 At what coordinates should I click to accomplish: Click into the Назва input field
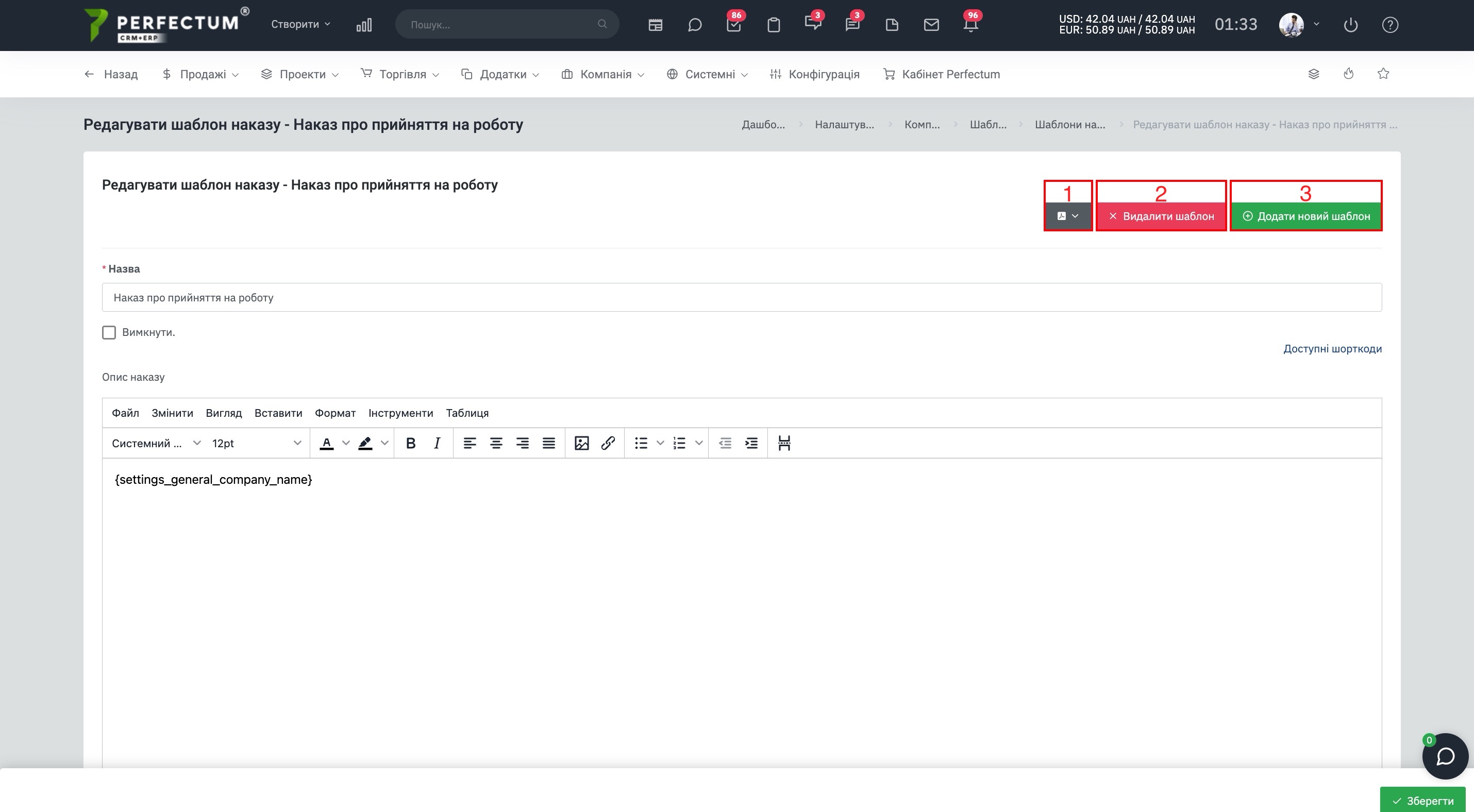[x=742, y=297]
